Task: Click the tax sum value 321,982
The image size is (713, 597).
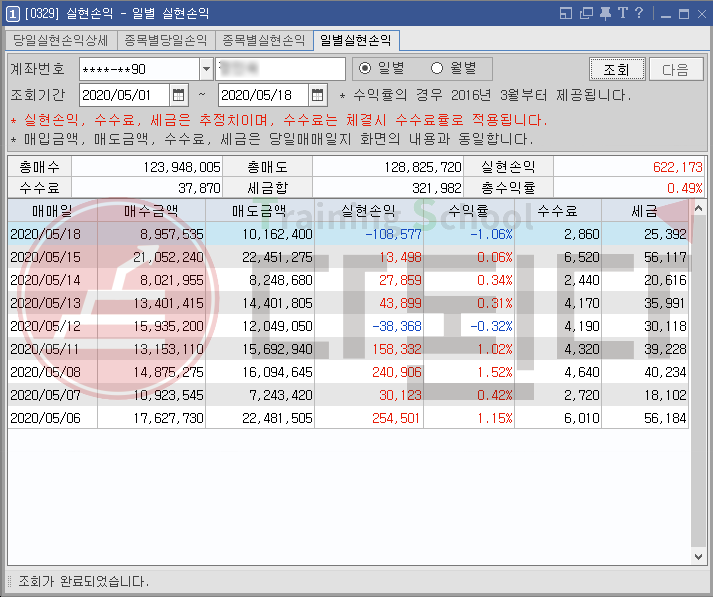Action: 437,188
